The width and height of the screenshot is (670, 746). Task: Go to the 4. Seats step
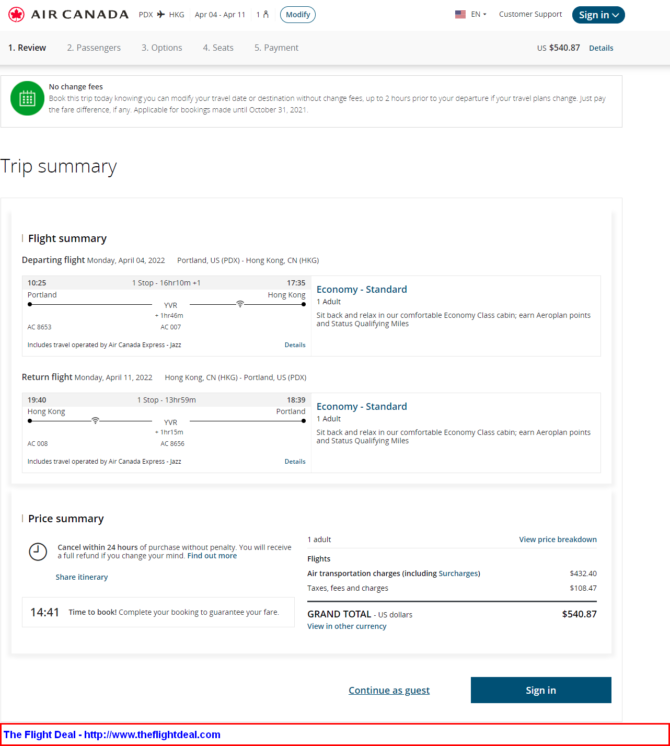218,48
